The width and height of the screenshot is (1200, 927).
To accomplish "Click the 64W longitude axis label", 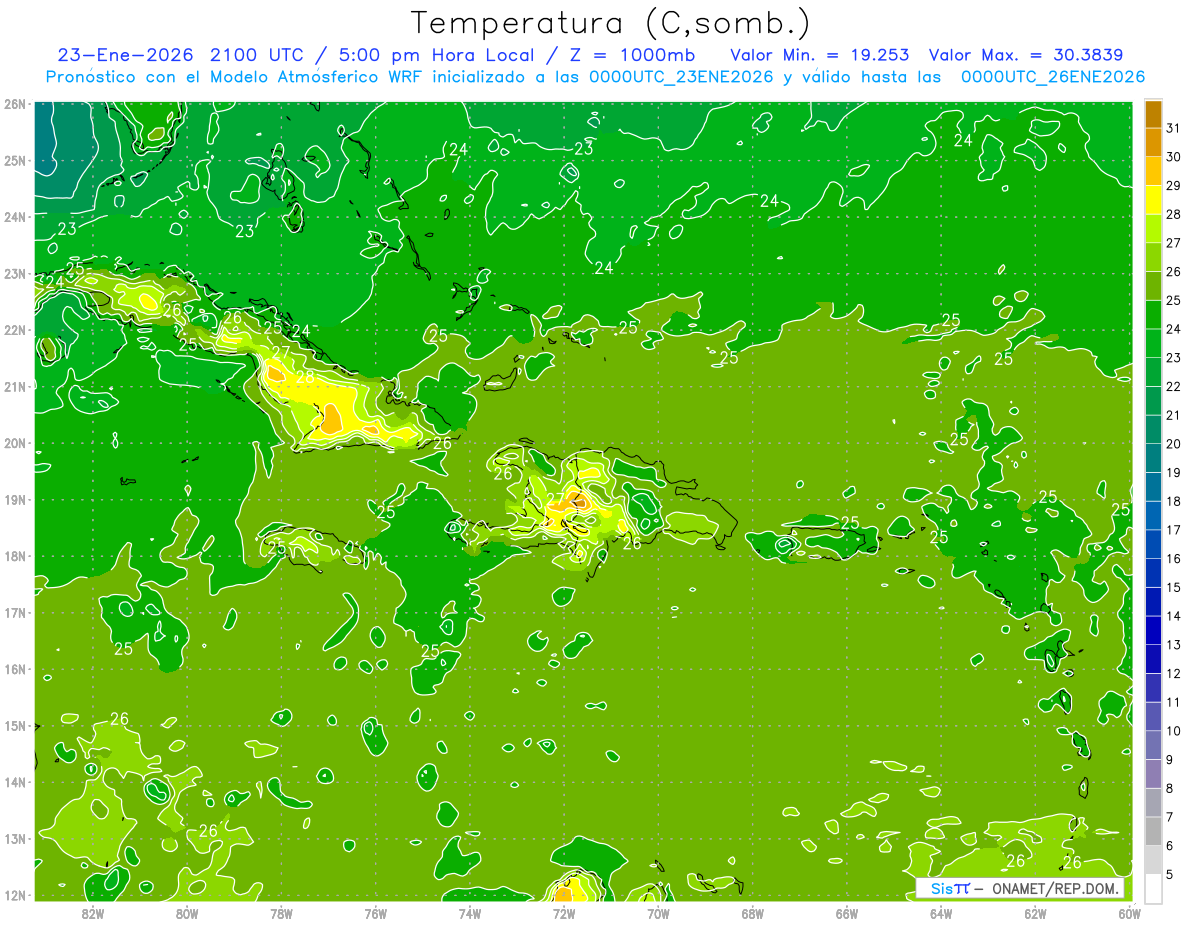I will click(x=941, y=914).
